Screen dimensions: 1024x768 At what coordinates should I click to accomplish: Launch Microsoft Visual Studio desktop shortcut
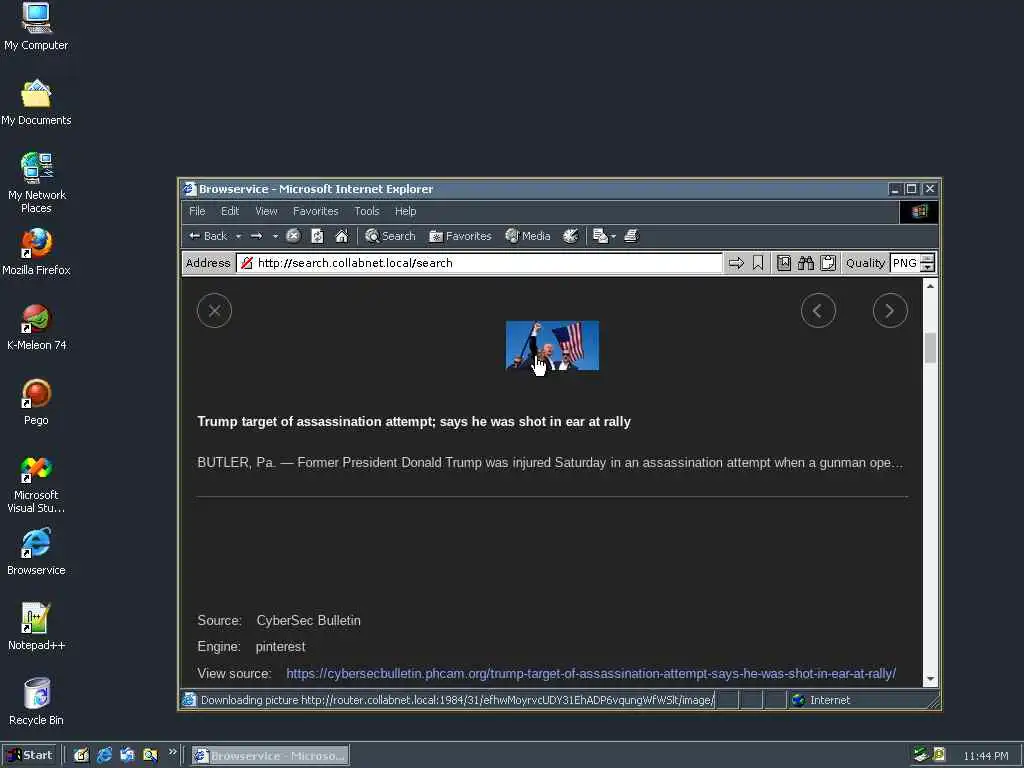point(36,484)
